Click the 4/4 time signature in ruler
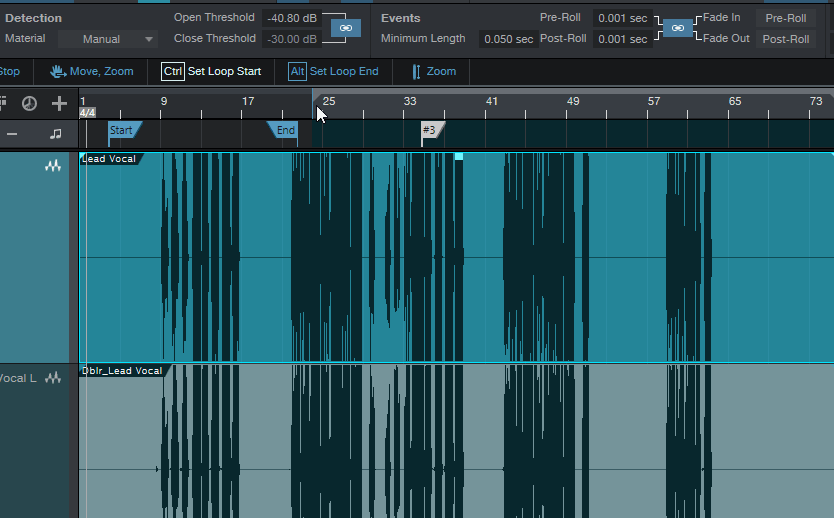 click(87, 113)
